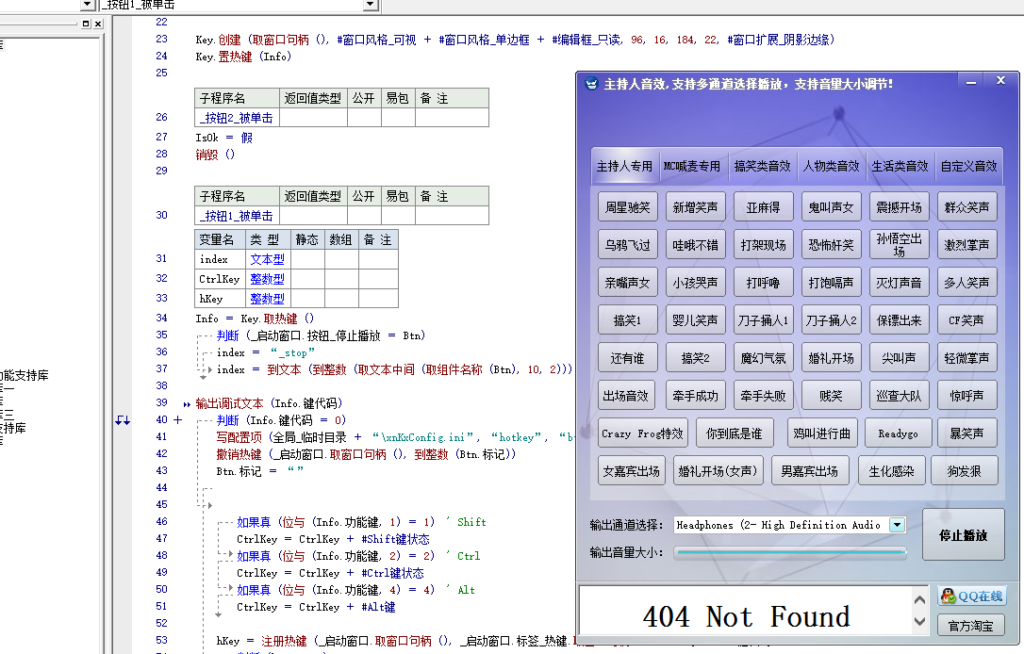This screenshot has height=654, width=1024.
Task: Open the _按钮1_被单击 procedure dropdown
Action: click(369, 5)
